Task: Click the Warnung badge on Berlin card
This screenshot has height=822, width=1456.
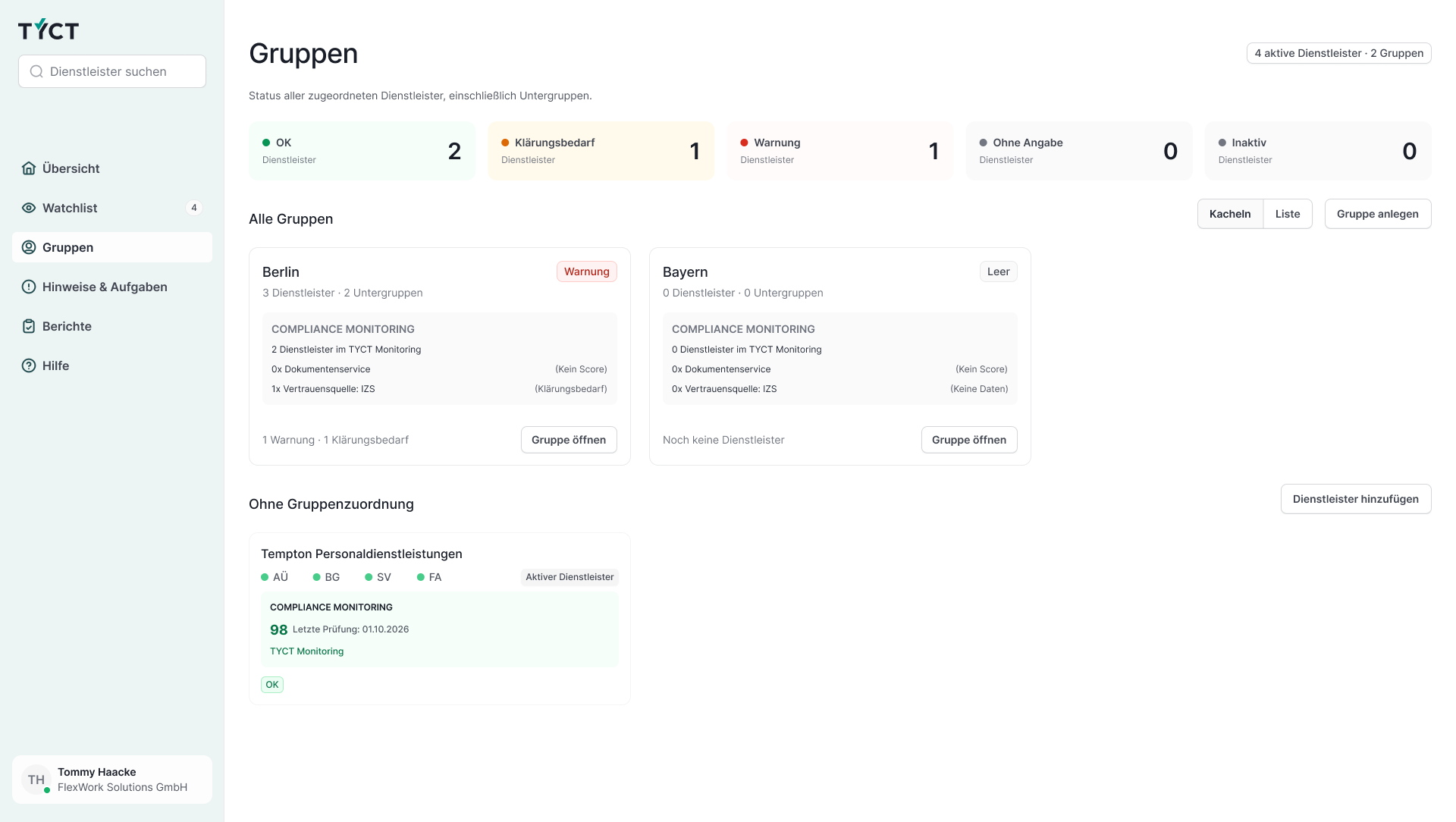Action: (587, 271)
